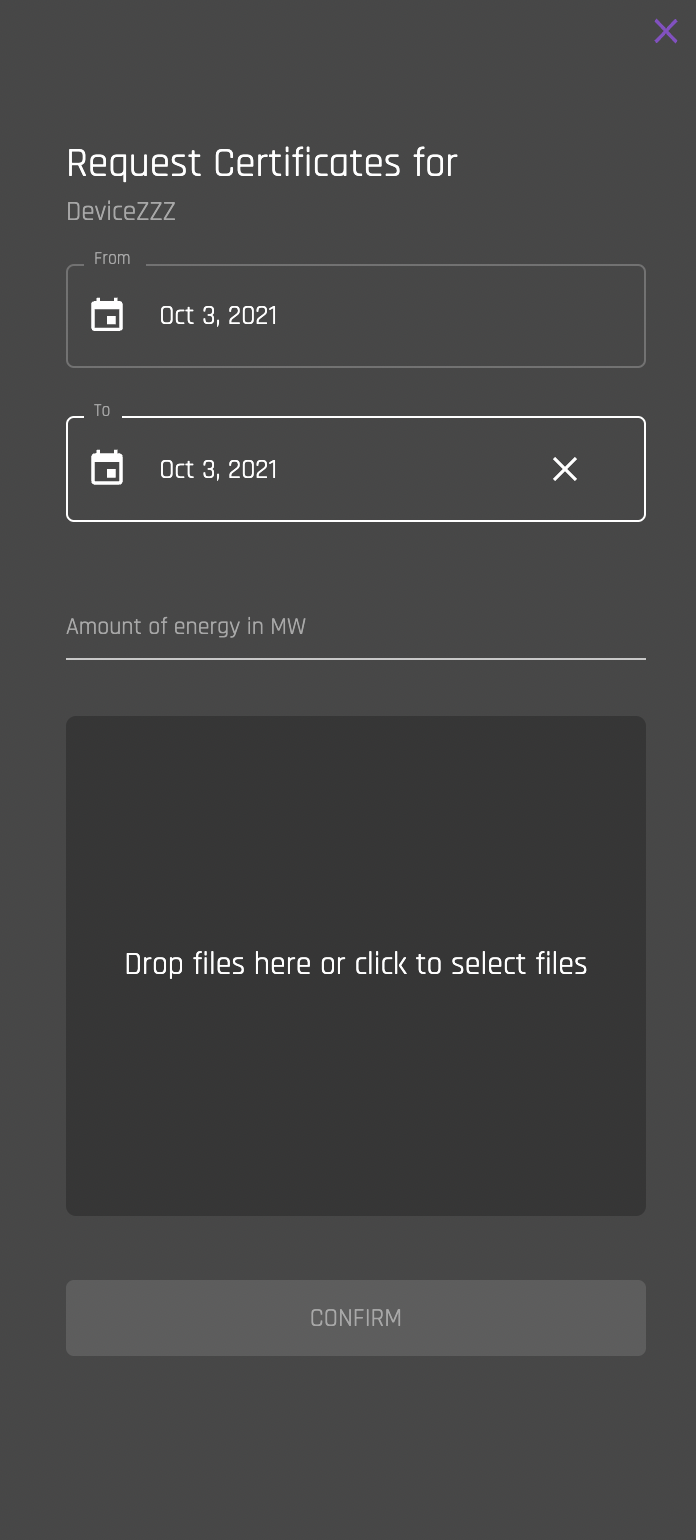The height and width of the screenshot is (1540, 696).
Task: Click the underline of the energy amount field
Action: (356, 659)
